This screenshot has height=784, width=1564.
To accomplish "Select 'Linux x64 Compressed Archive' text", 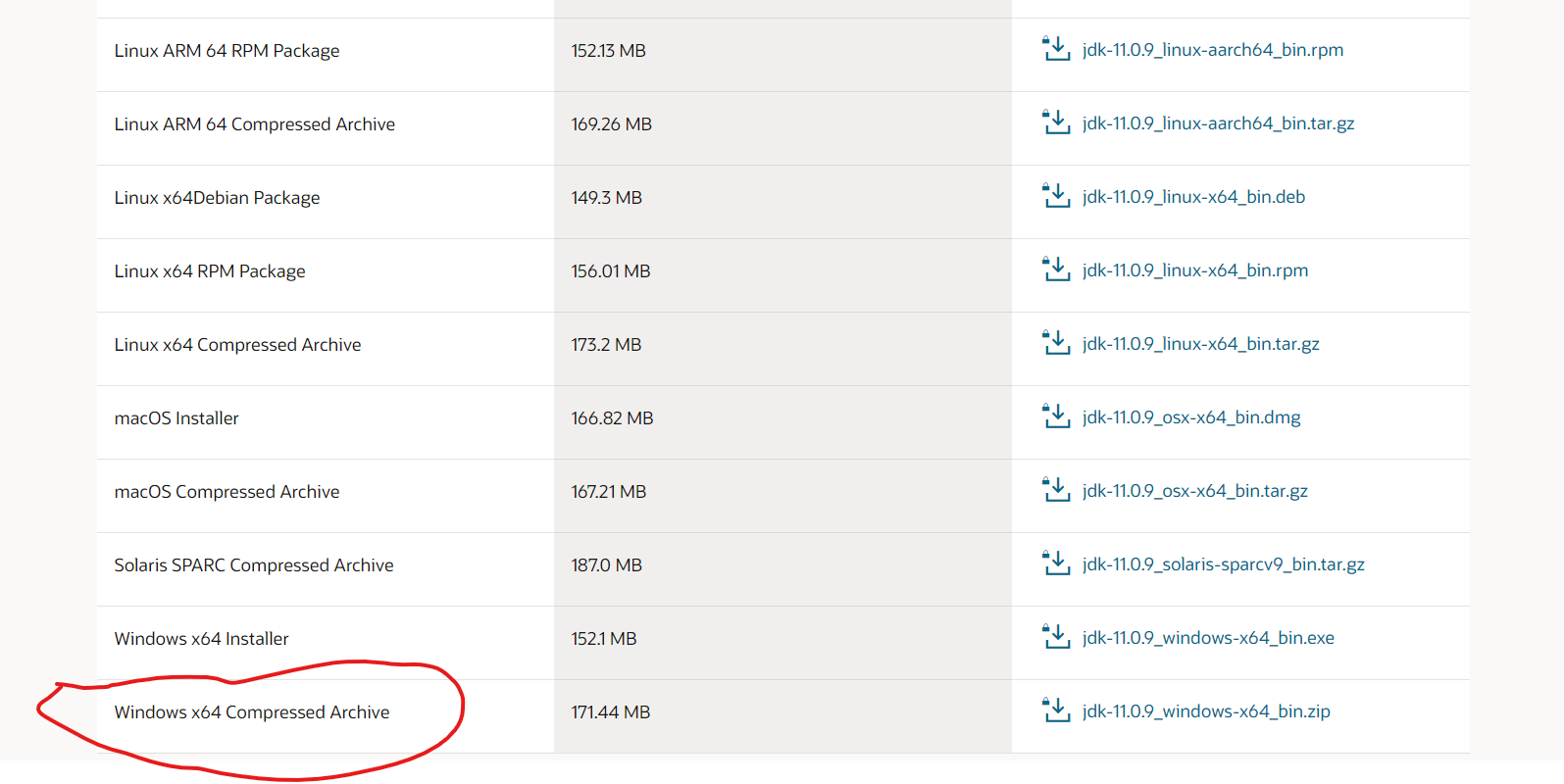I will tap(237, 345).
